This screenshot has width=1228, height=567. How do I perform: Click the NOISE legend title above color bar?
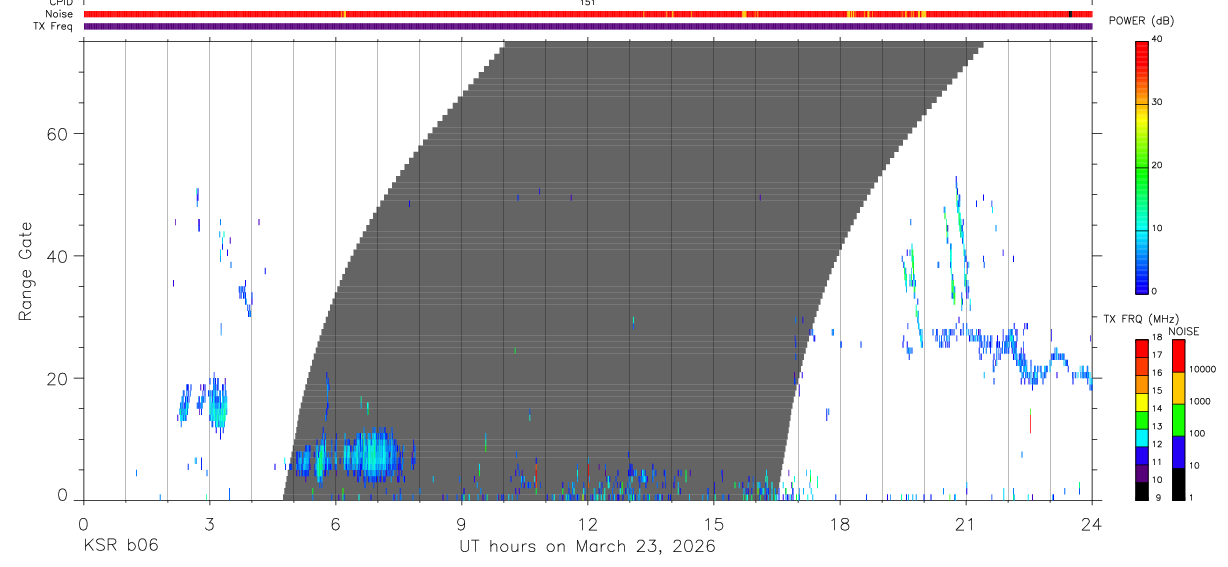point(1183,331)
